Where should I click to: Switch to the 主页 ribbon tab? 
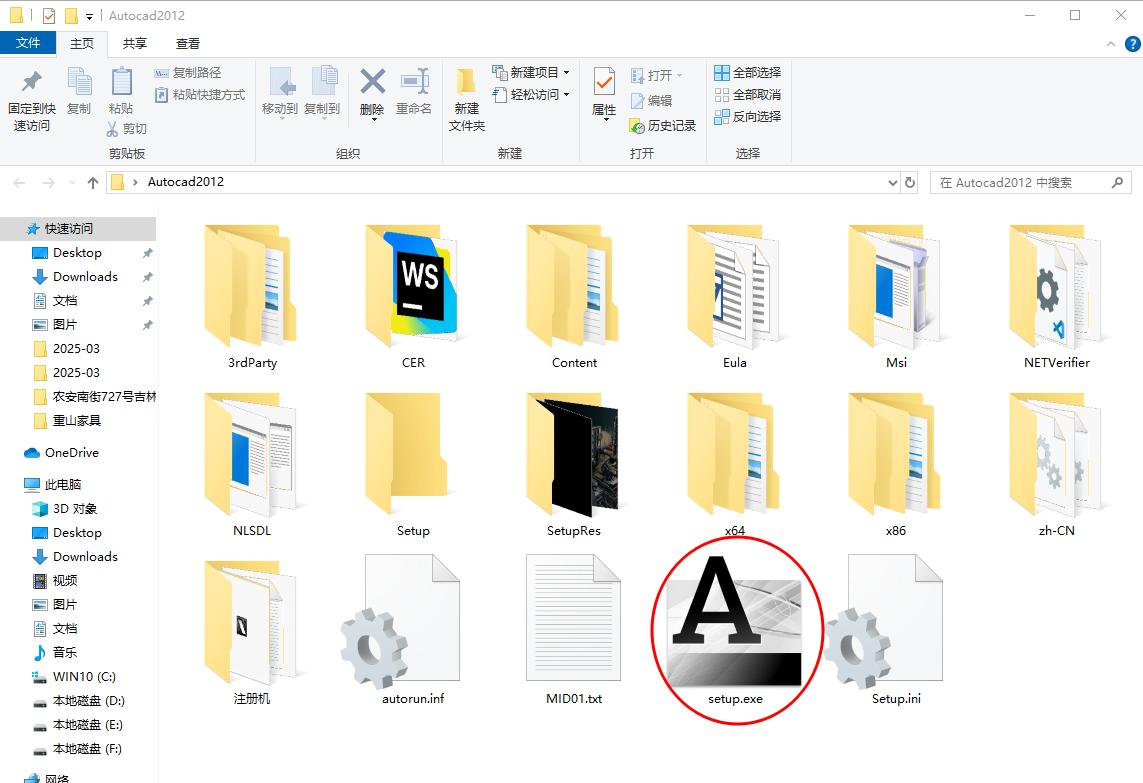[82, 44]
